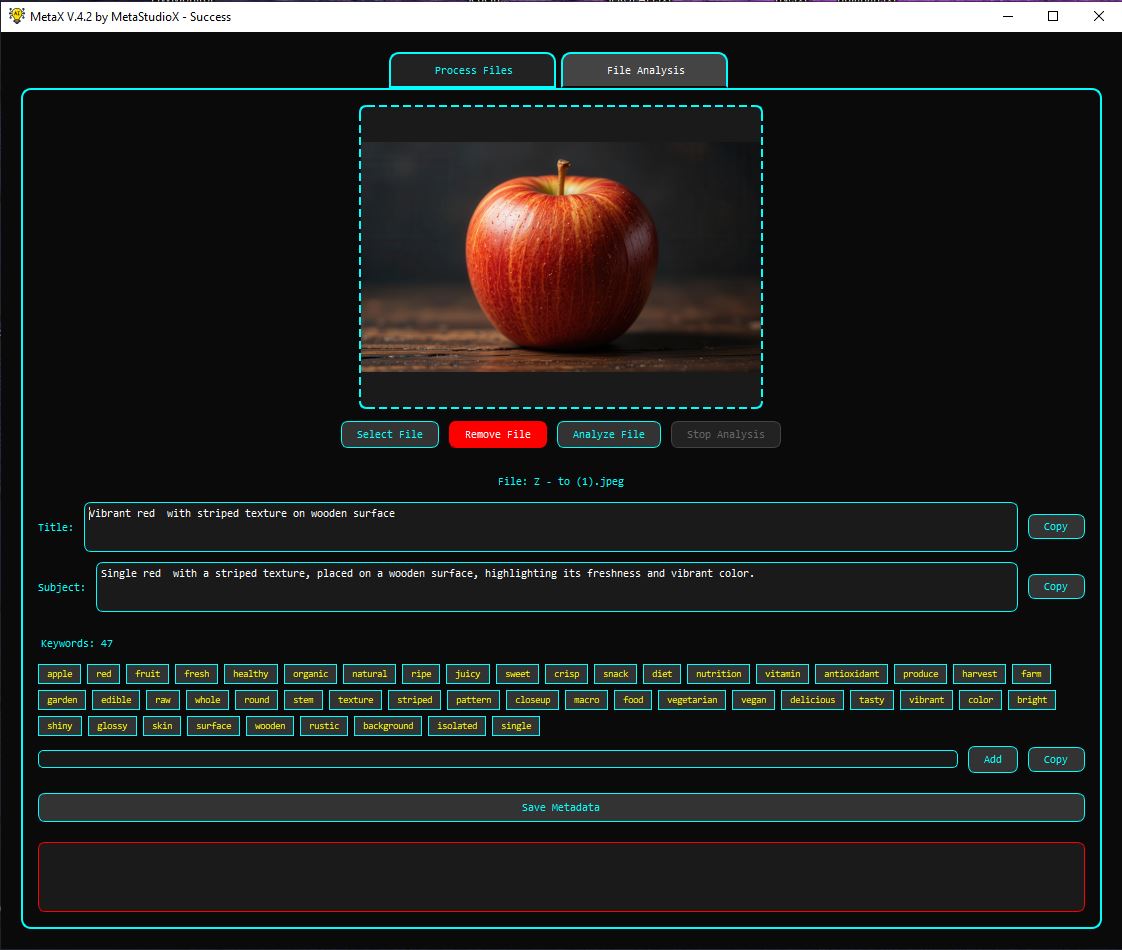1122x950 pixels.
Task: Select the 'vibrant' keyword tag
Action: point(927,700)
